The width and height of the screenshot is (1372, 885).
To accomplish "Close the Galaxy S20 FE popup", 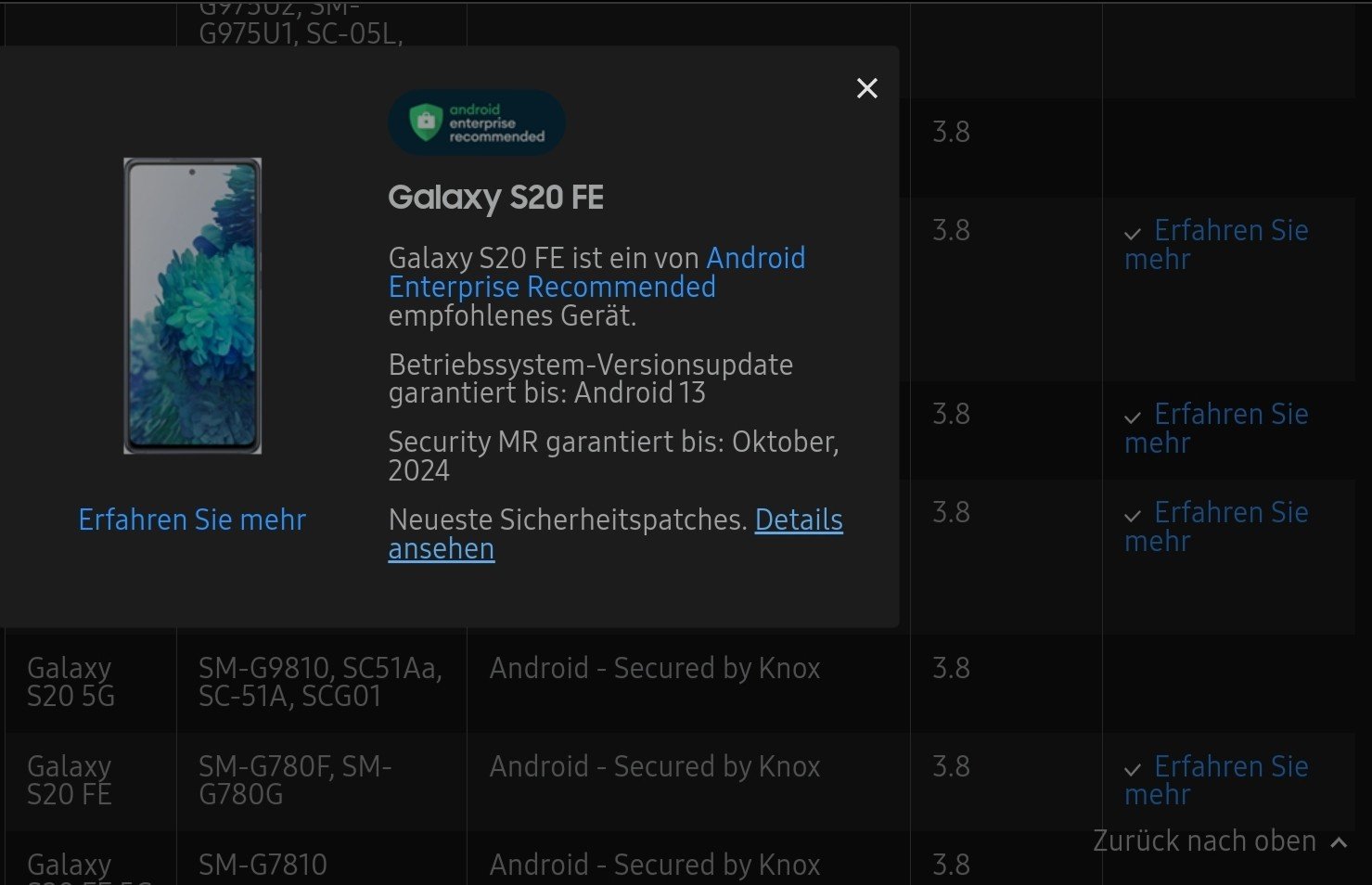I will pos(866,88).
